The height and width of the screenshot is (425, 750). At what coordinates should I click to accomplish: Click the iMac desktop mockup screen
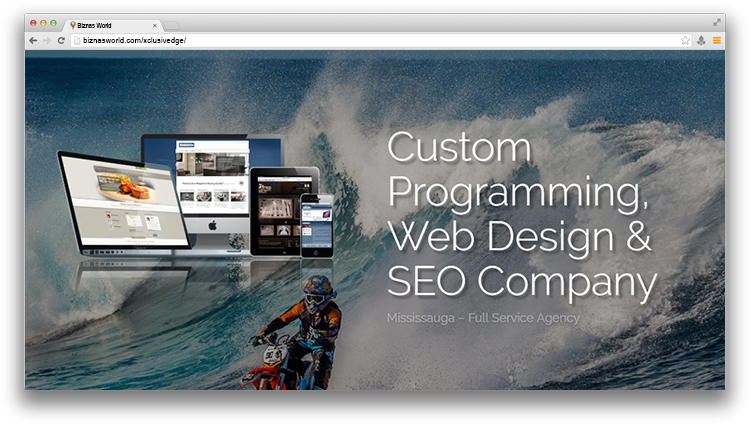coord(212,170)
